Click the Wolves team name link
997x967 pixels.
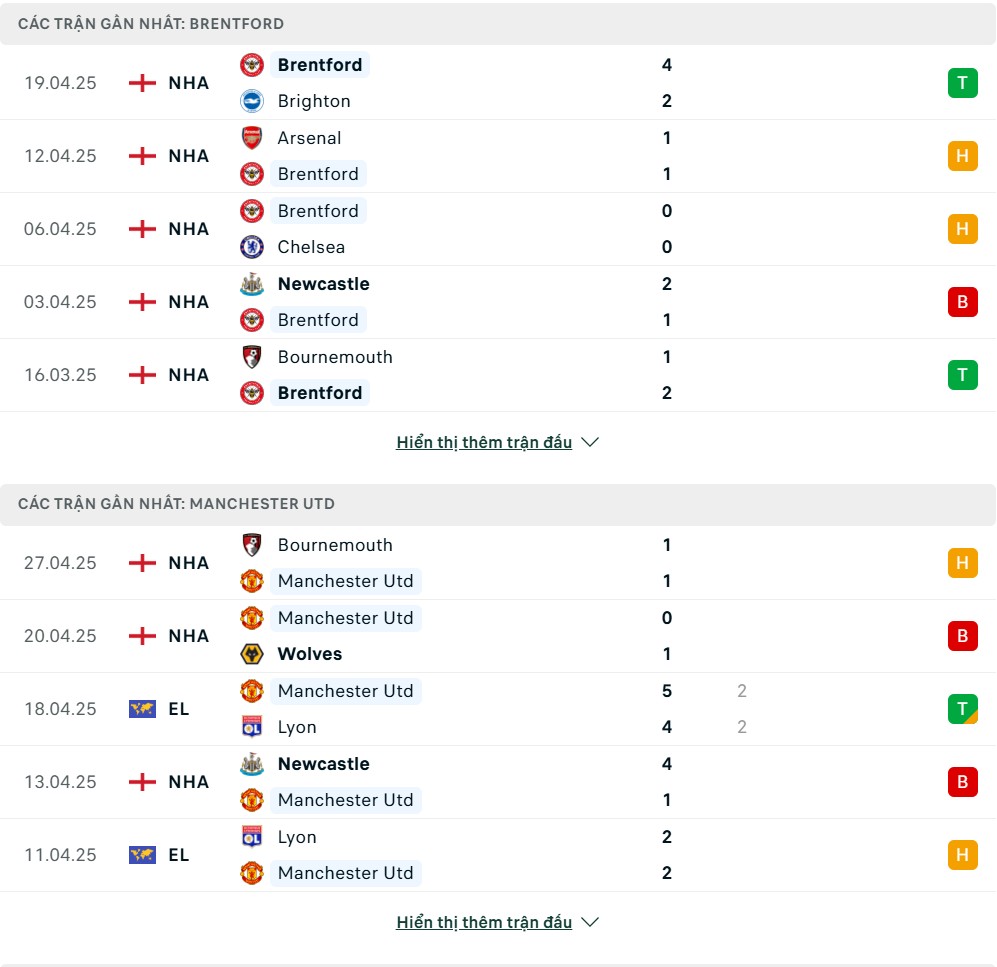tap(310, 654)
